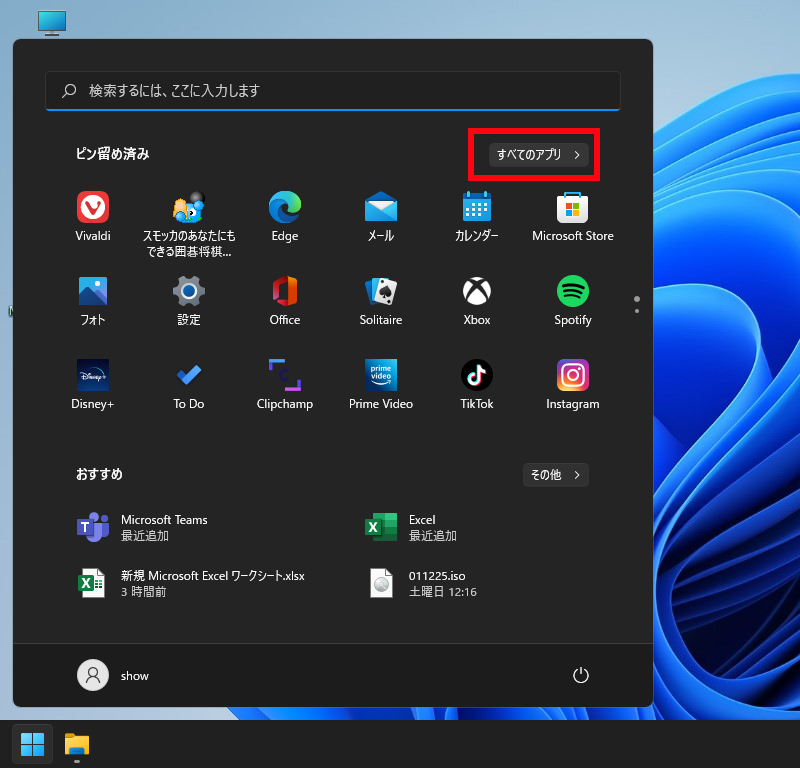Open Disney+

[93, 385]
